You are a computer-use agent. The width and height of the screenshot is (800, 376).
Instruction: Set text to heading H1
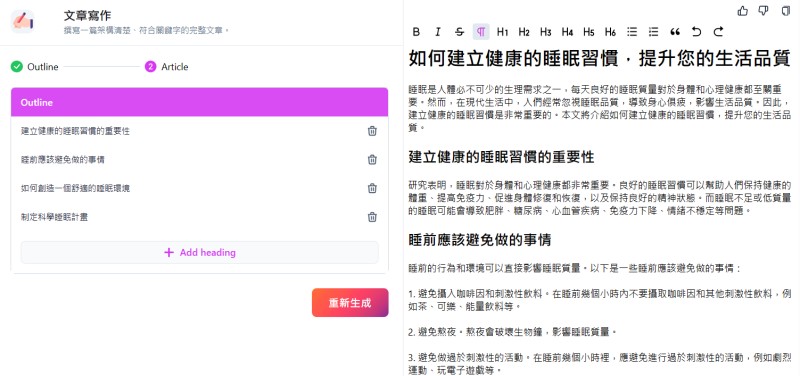coord(503,32)
